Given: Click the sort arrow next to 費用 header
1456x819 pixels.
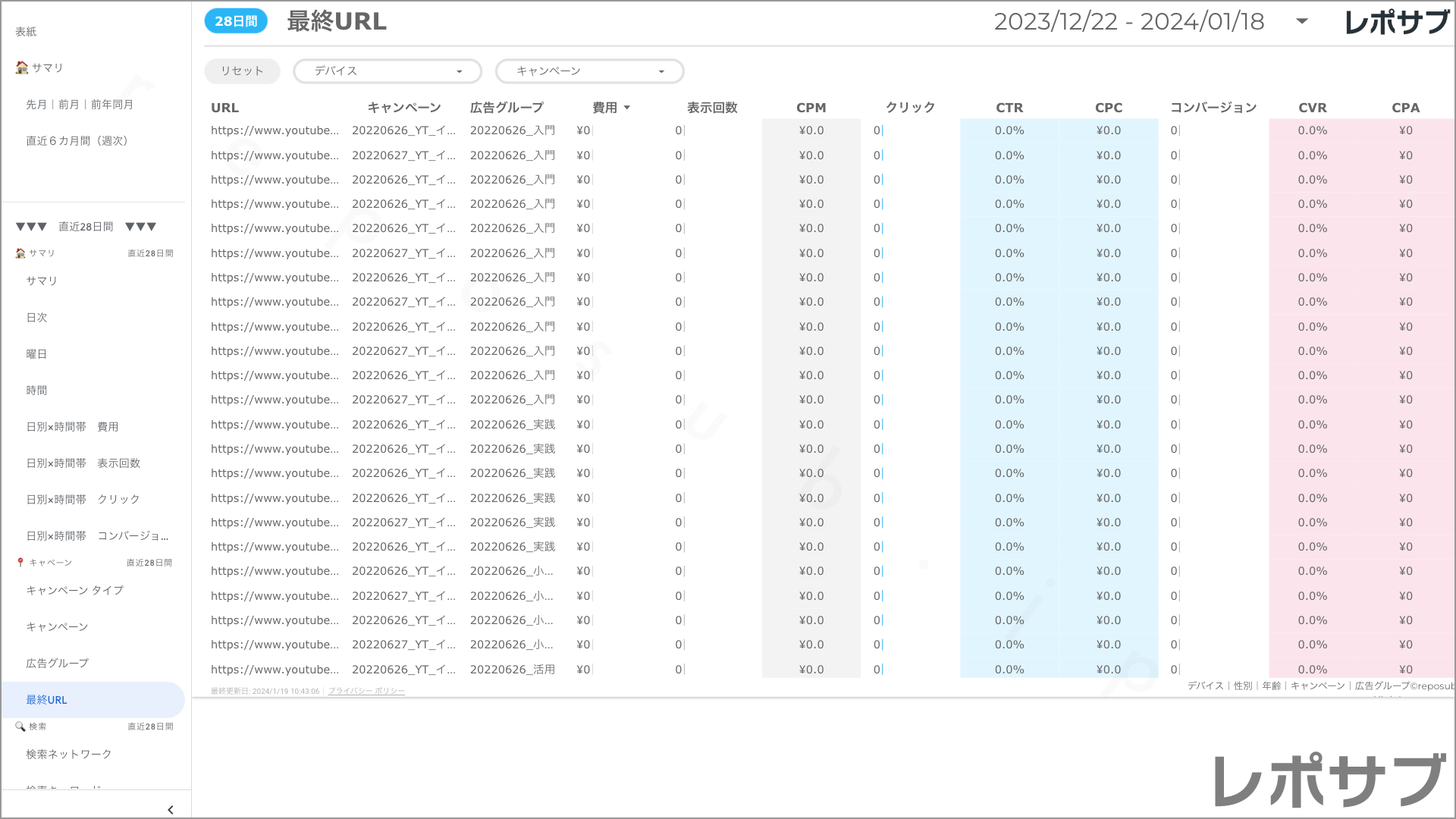Looking at the screenshot, I should (x=627, y=108).
